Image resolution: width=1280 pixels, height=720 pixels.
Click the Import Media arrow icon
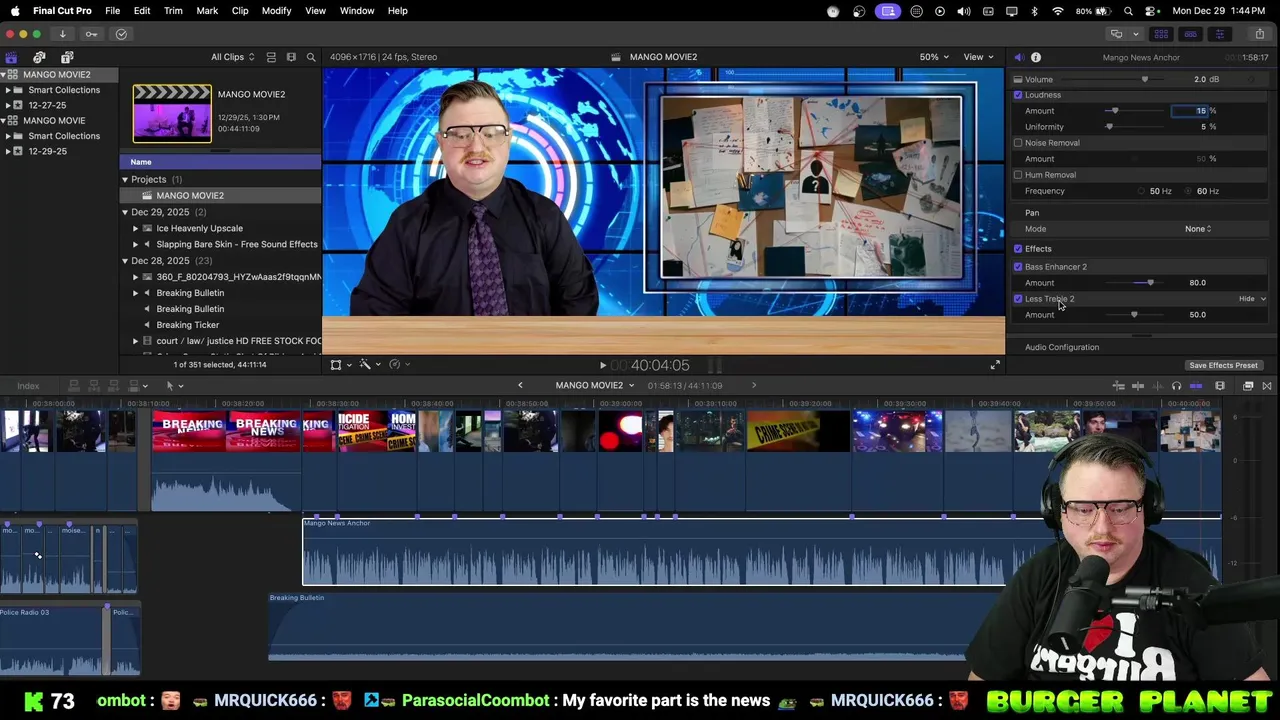[62, 34]
